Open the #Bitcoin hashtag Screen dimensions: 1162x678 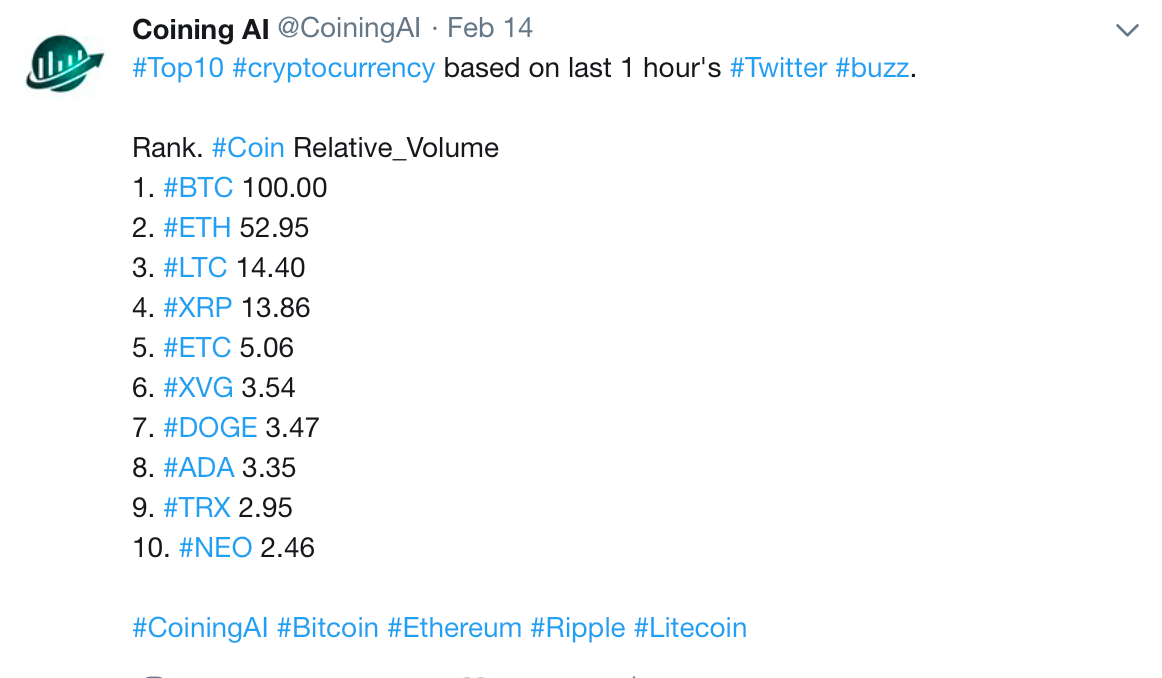[328, 628]
